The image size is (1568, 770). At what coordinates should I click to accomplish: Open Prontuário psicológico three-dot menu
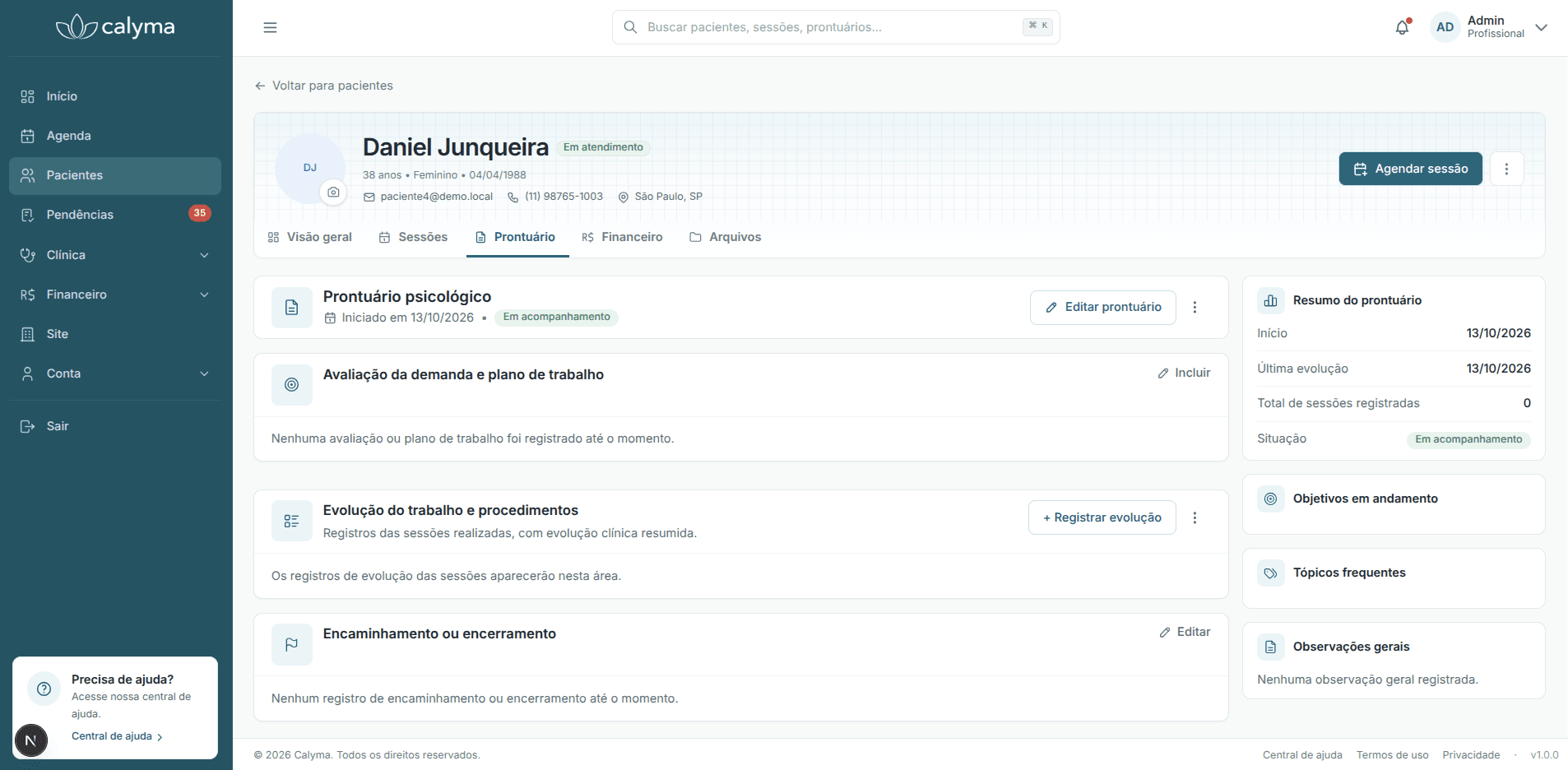coord(1195,307)
